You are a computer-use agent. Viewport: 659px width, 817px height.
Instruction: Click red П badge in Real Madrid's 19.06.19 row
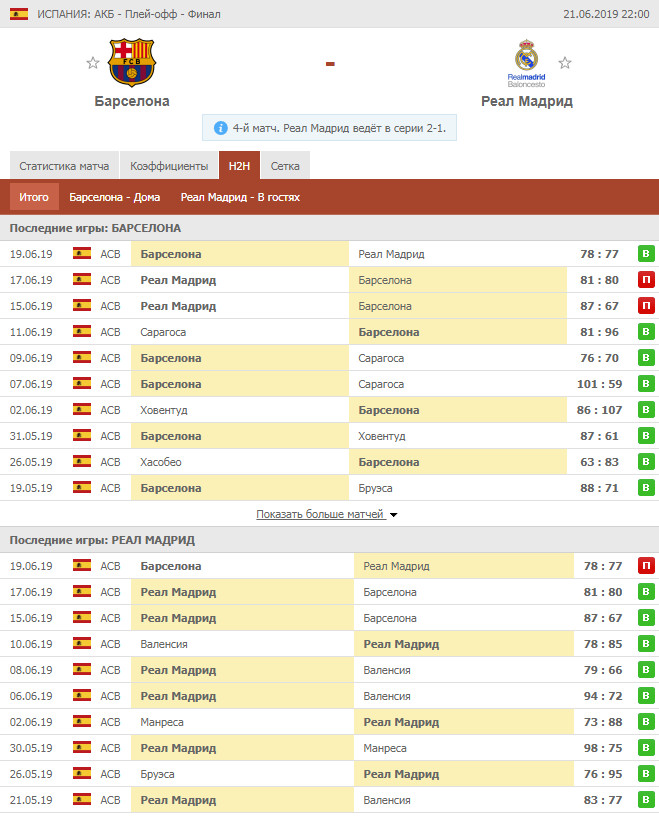[646, 566]
